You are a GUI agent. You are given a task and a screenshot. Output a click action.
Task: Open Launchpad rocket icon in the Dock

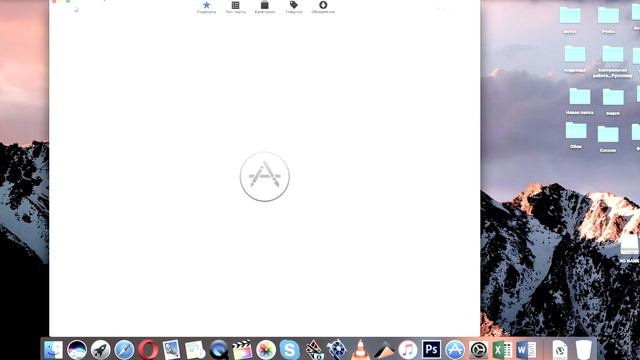coord(100,350)
